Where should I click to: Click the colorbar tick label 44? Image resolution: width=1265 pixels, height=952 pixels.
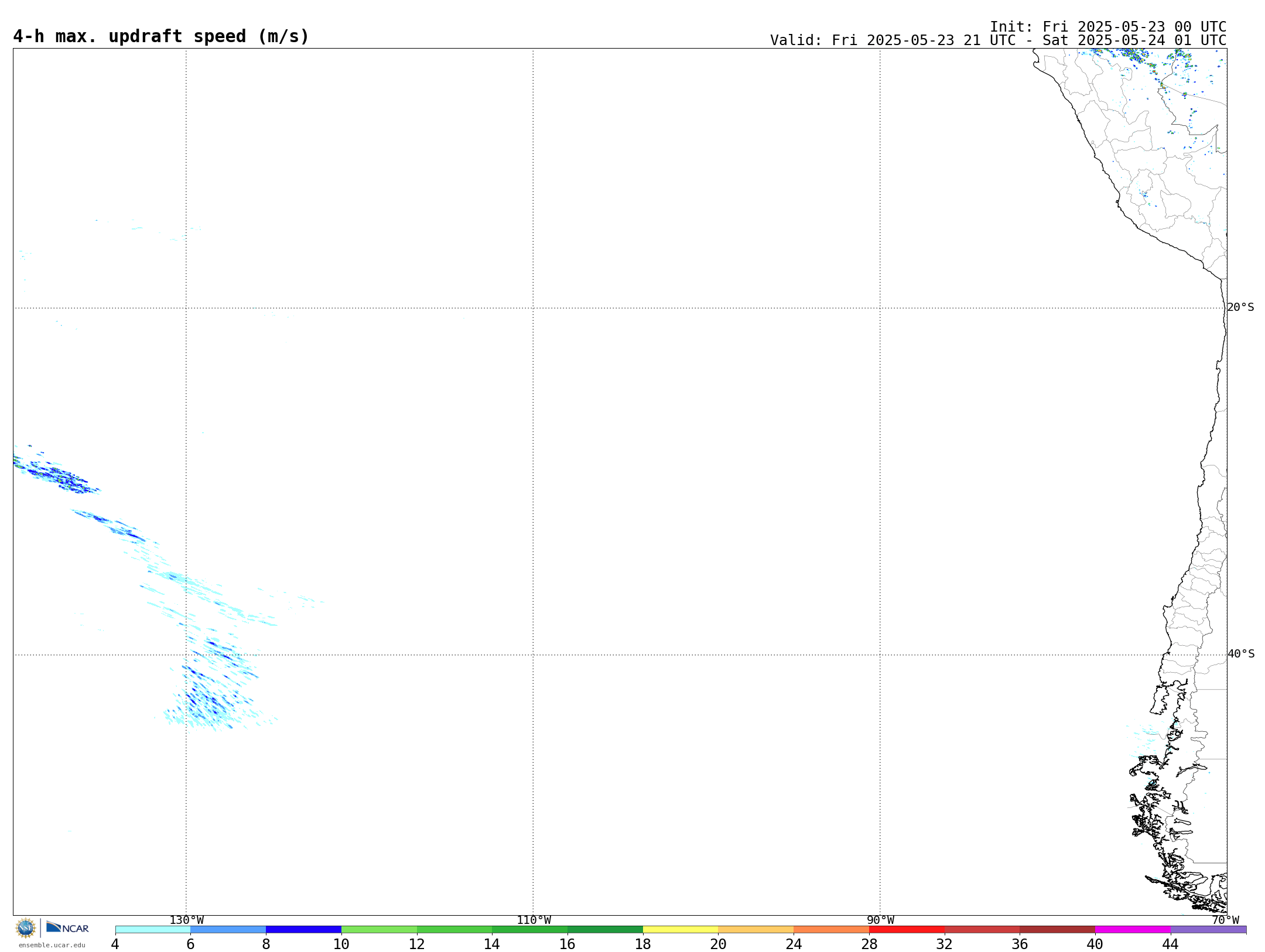1171,944
